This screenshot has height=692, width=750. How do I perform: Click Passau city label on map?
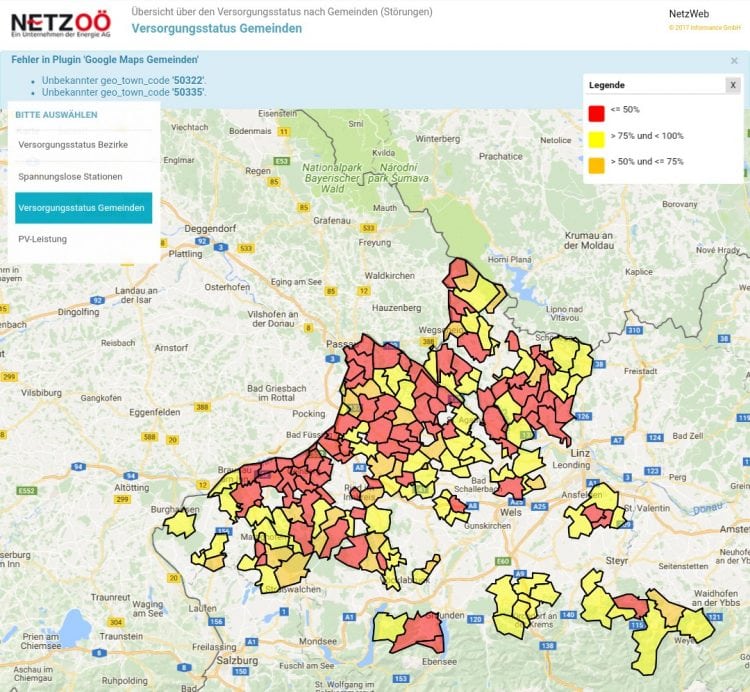coord(342,343)
